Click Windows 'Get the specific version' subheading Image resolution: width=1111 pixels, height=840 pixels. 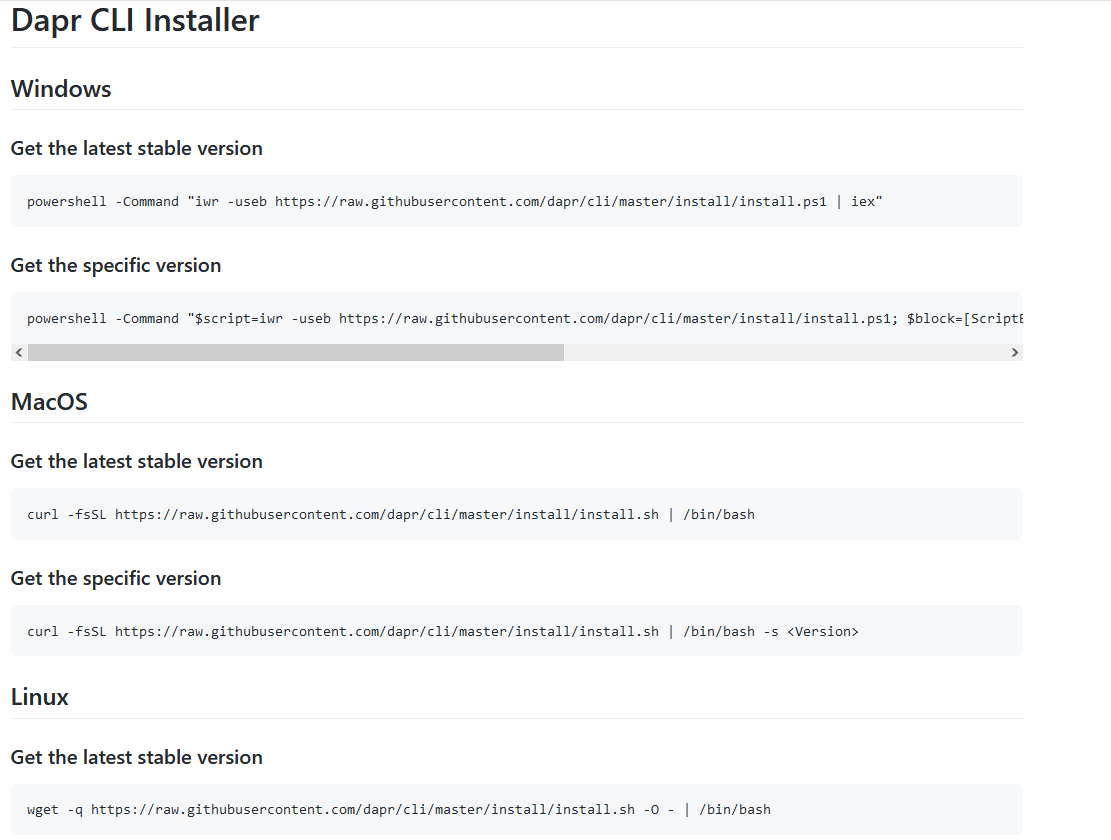(x=115, y=266)
